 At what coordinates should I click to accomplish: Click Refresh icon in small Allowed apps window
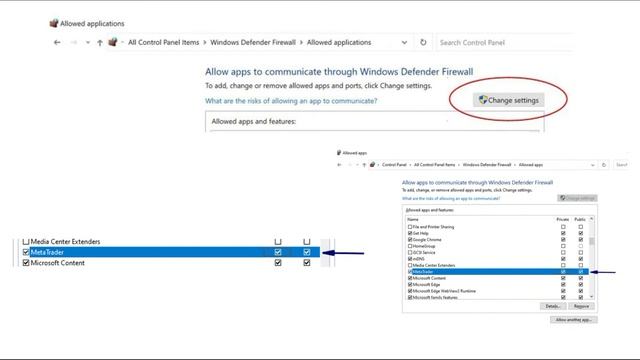pos(604,165)
